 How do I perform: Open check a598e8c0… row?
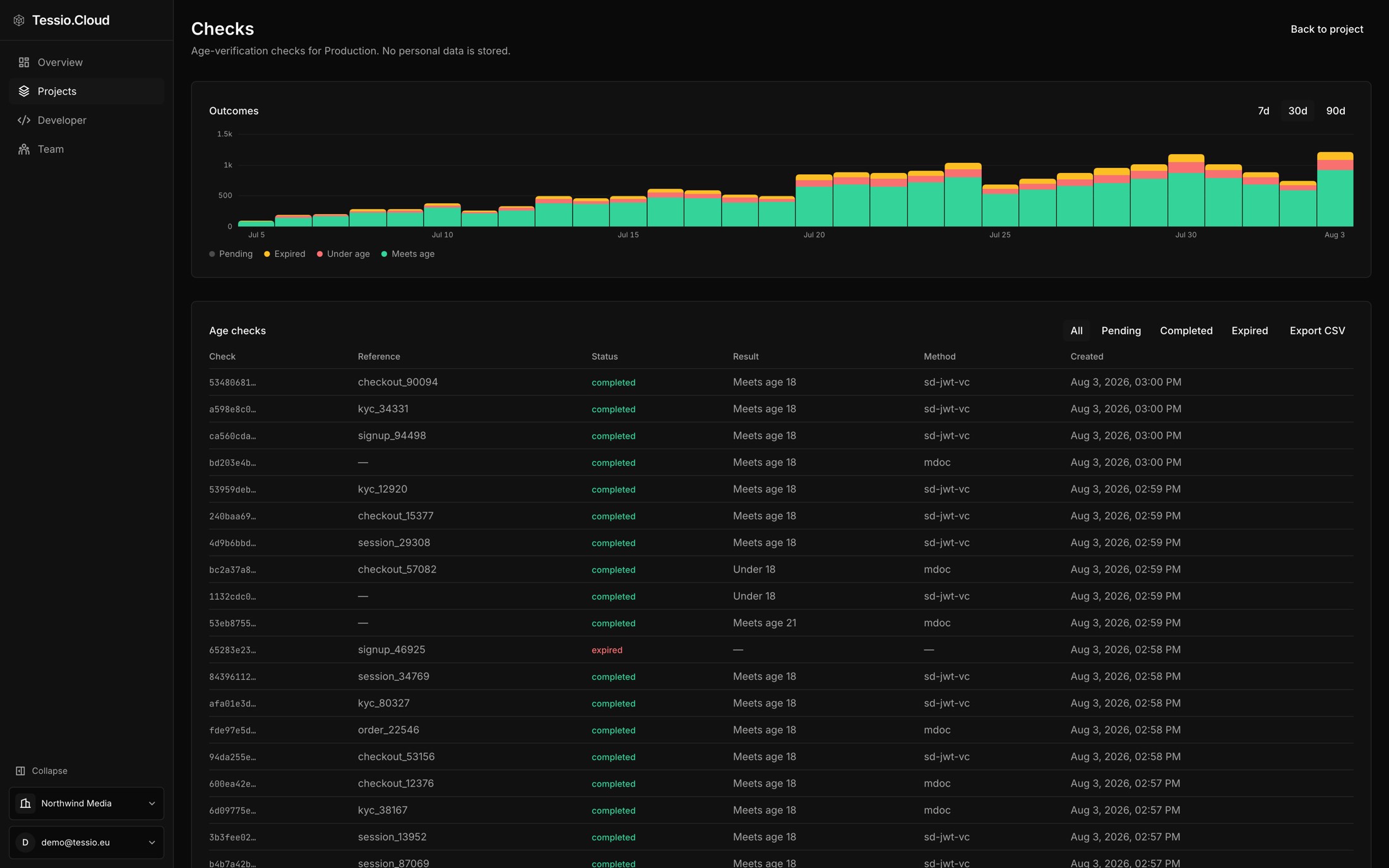781,409
